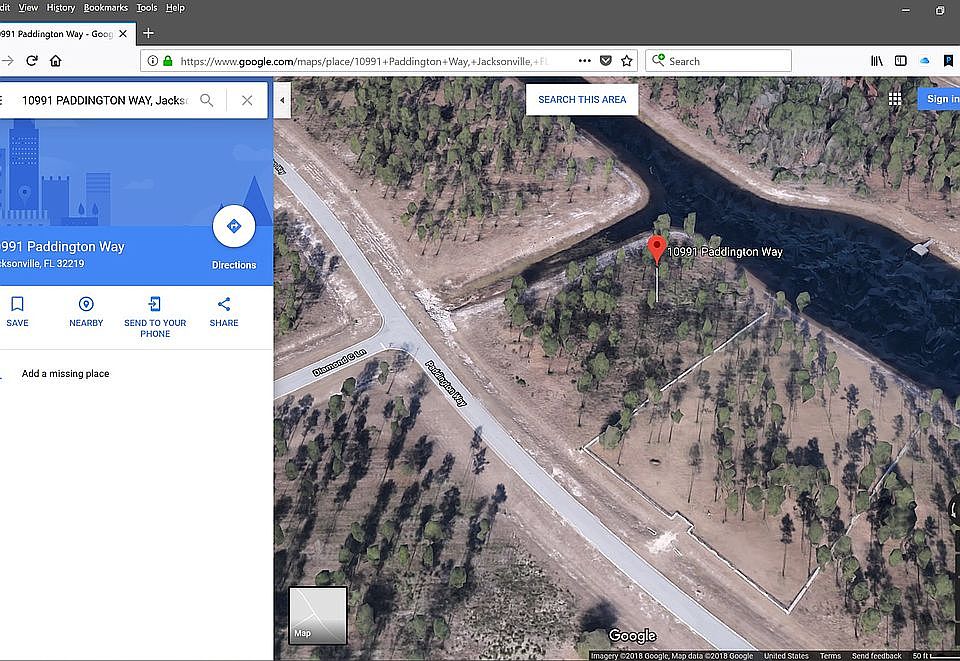Toggle the sidebars icon
Screen dimensions: 960x661
click(x=901, y=61)
